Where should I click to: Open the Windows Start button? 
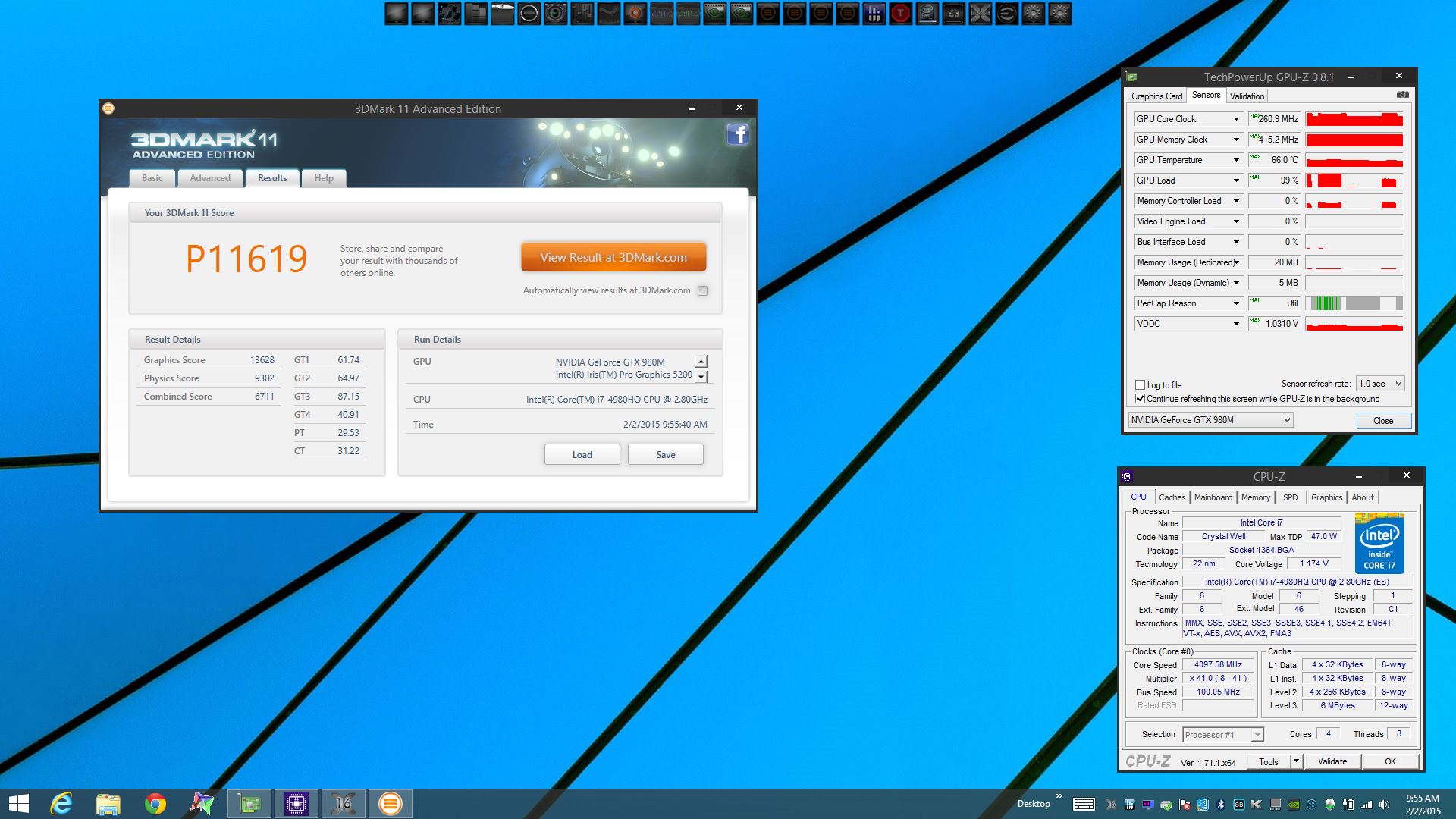tap(18, 804)
